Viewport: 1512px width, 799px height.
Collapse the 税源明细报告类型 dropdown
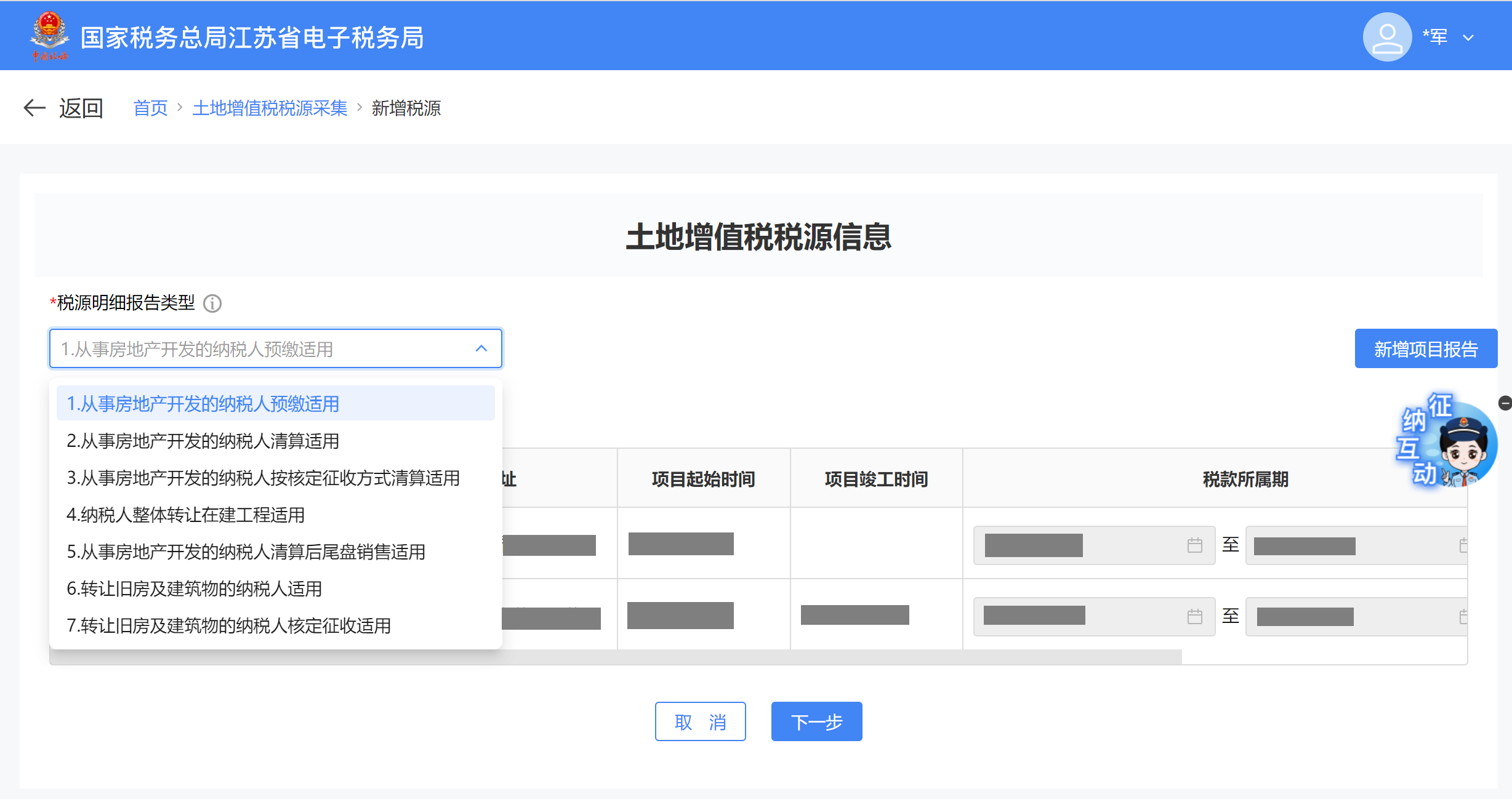[481, 348]
